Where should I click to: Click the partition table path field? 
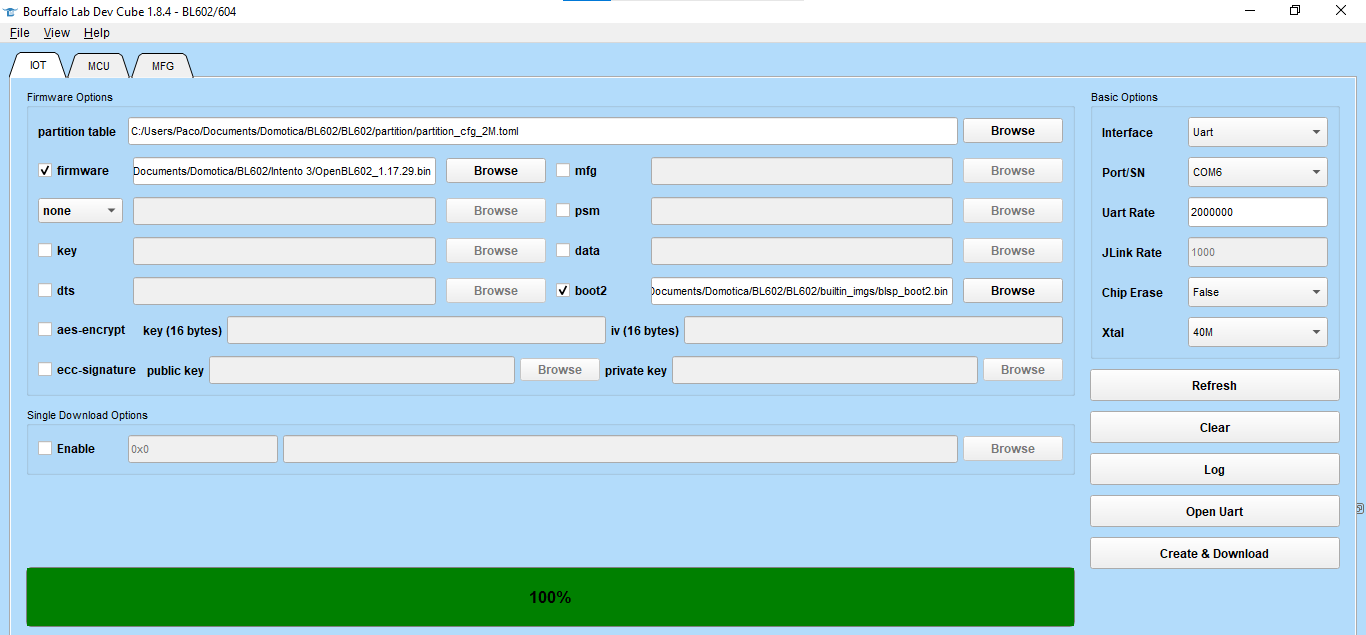[x=543, y=131]
